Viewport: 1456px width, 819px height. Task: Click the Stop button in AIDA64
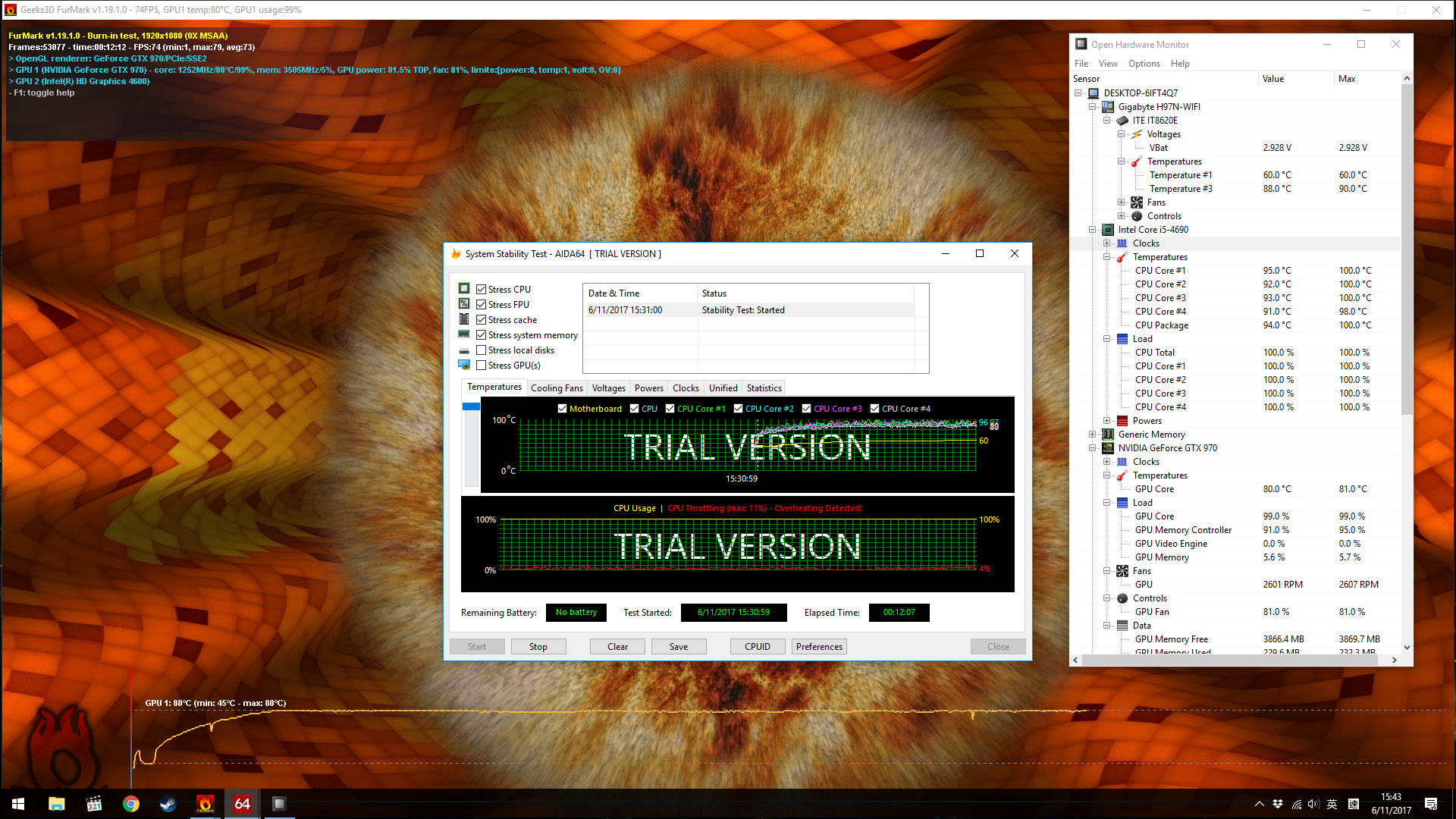click(x=538, y=646)
